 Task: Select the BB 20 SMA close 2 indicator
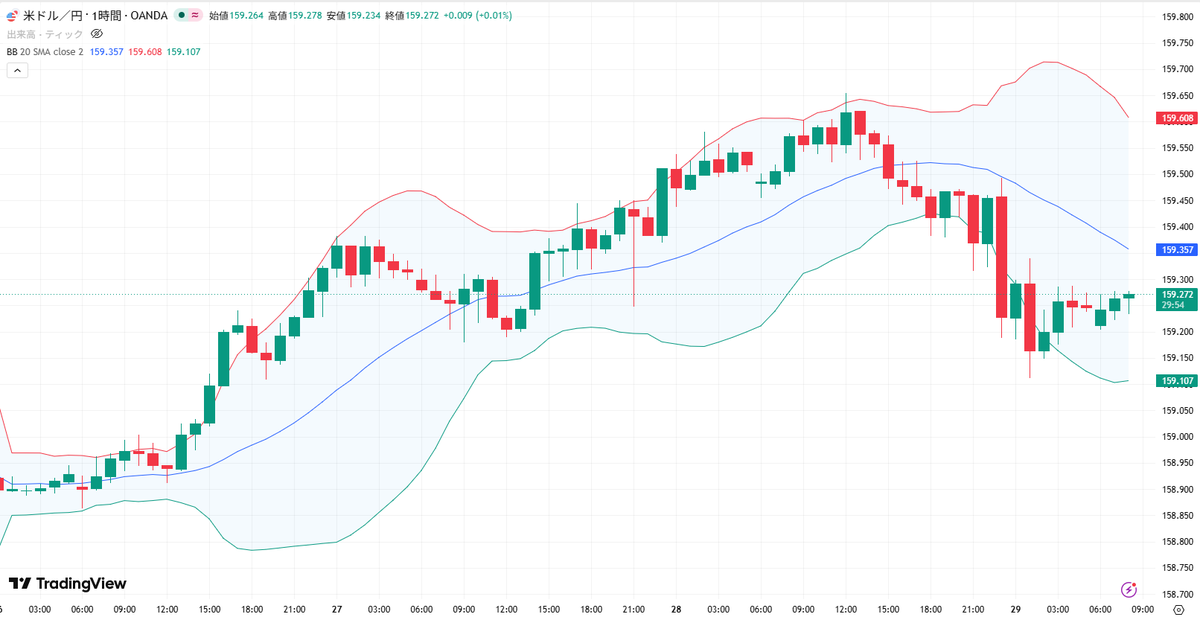[x=45, y=51]
